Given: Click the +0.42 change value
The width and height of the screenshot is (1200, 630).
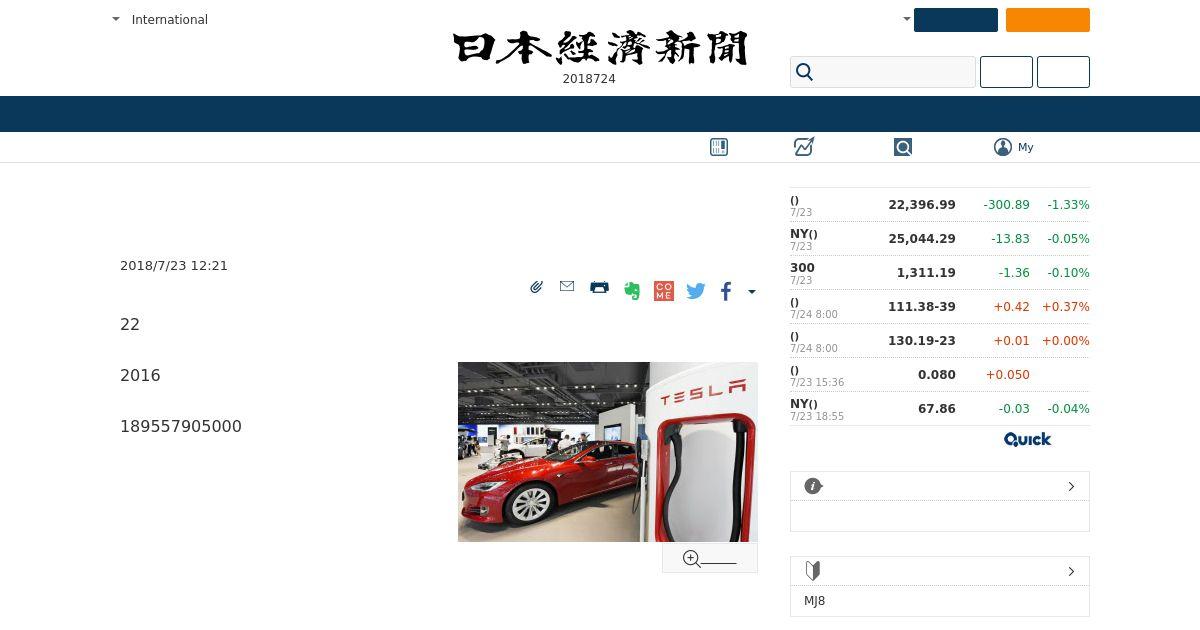Looking at the screenshot, I should point(1011,307).
